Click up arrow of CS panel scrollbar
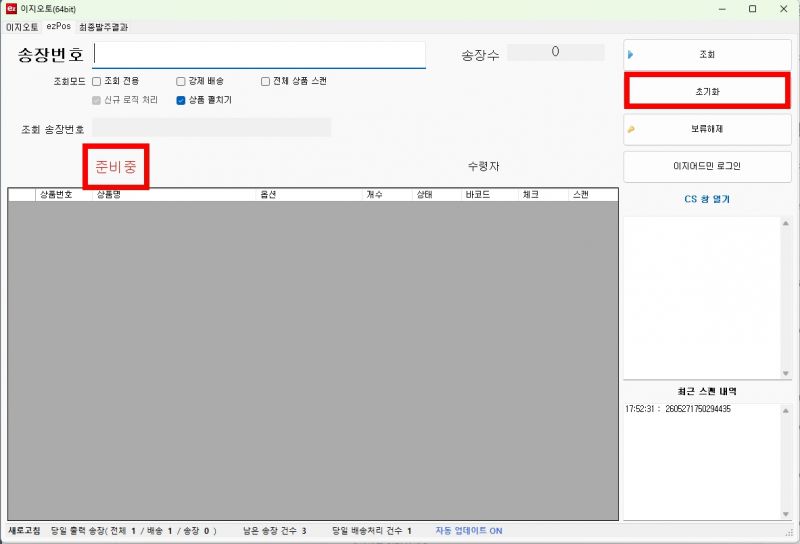The height and width of the screenshot is (544, 800). tap(786, 223)
